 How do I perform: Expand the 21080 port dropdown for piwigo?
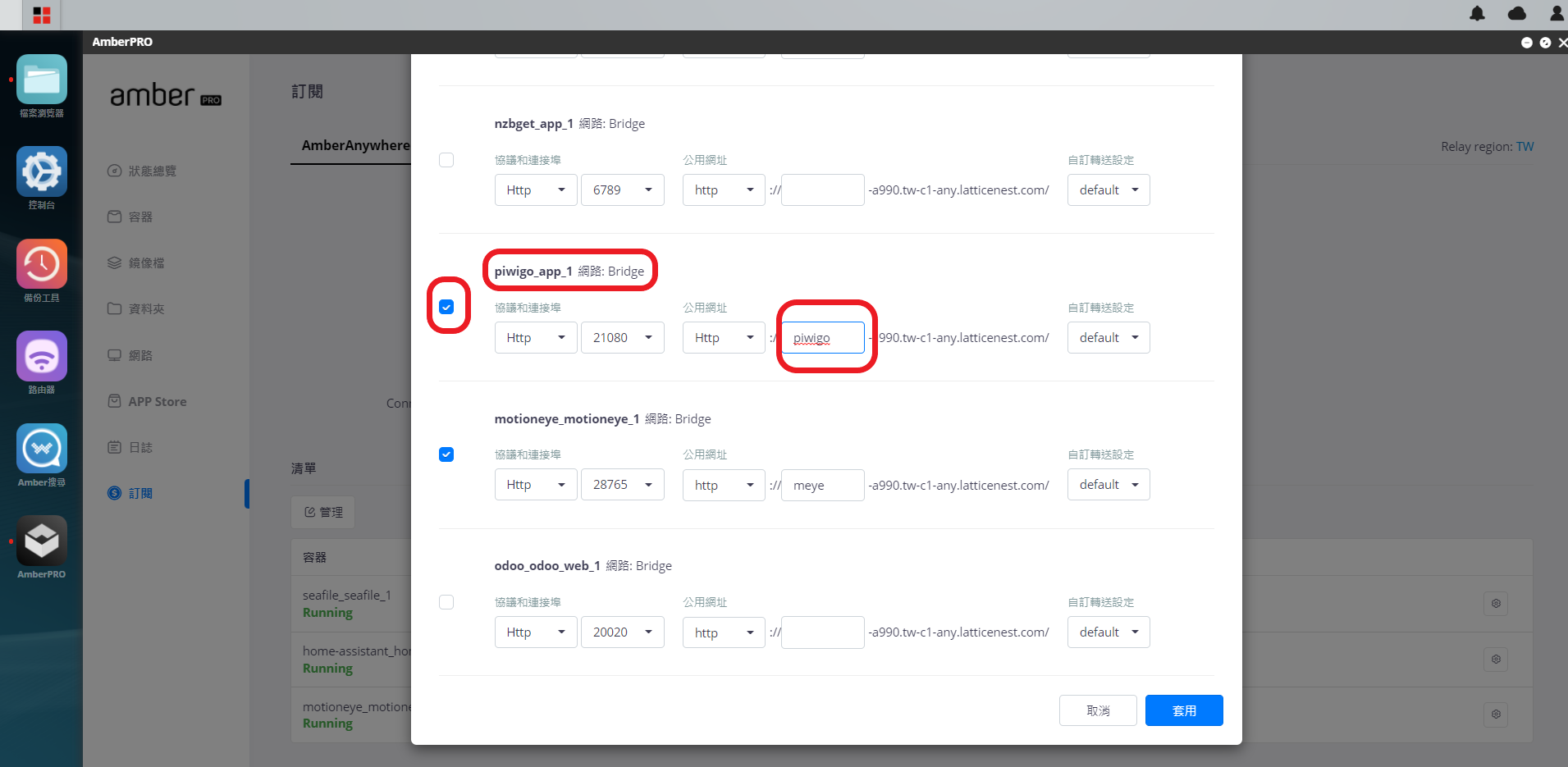[x=623, y=337]
